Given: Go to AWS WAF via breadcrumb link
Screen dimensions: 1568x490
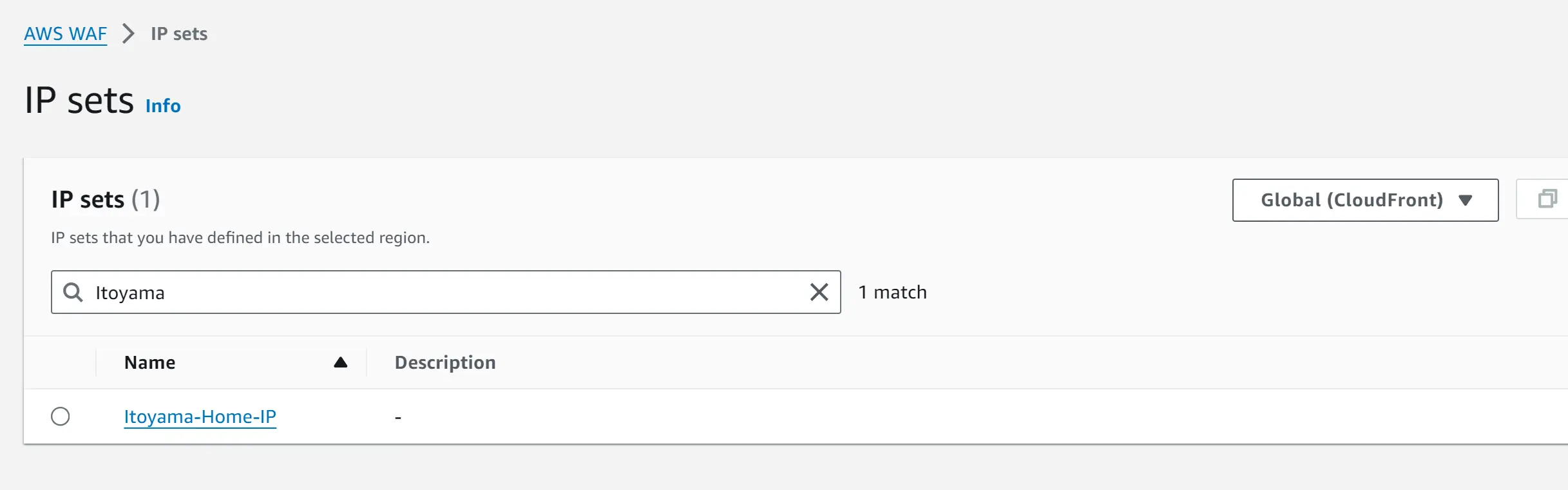Looking at the screenshot, I should coord(66,34).
